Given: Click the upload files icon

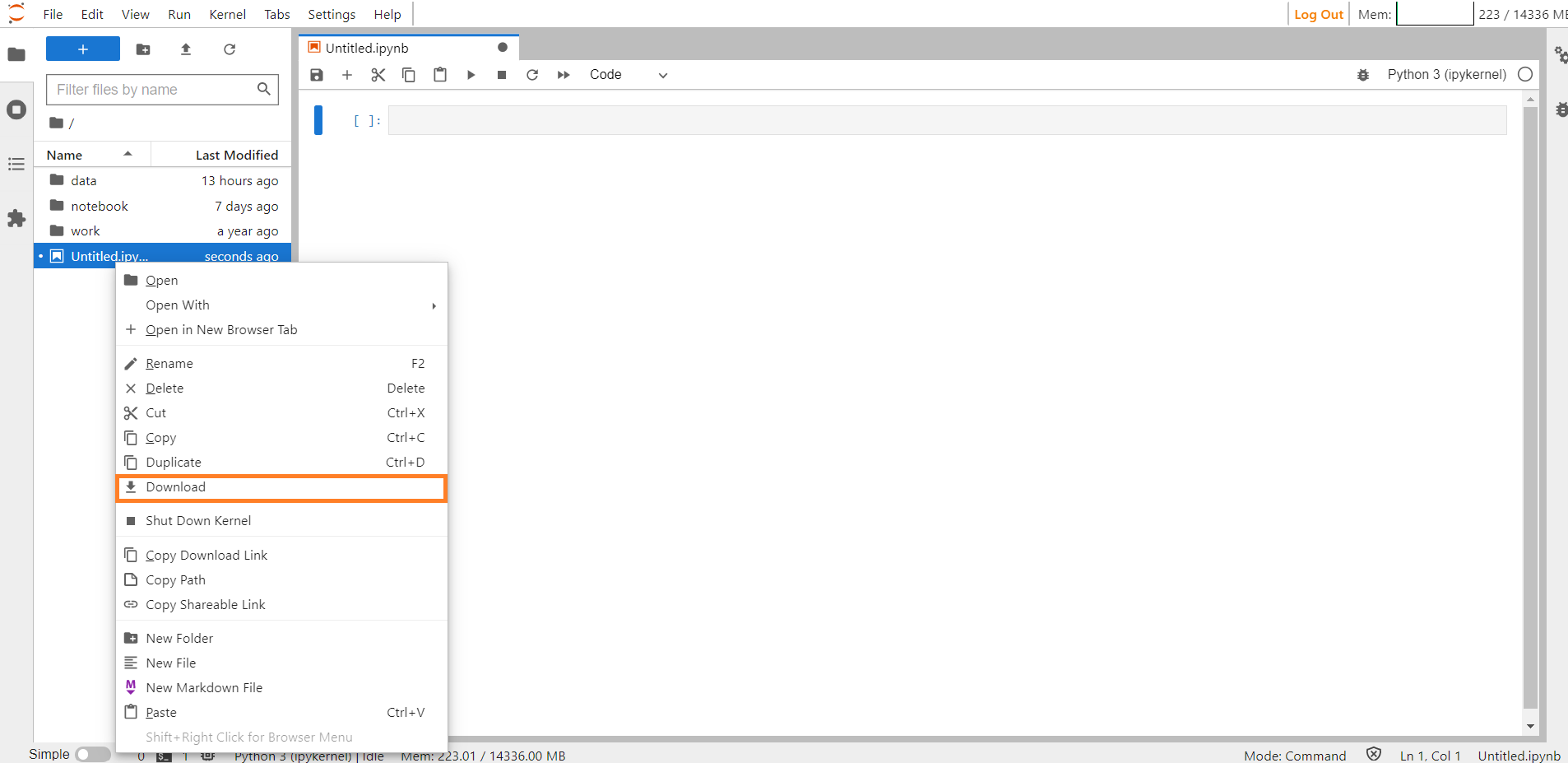Looking at the screenshot, I should click(186, 49).
